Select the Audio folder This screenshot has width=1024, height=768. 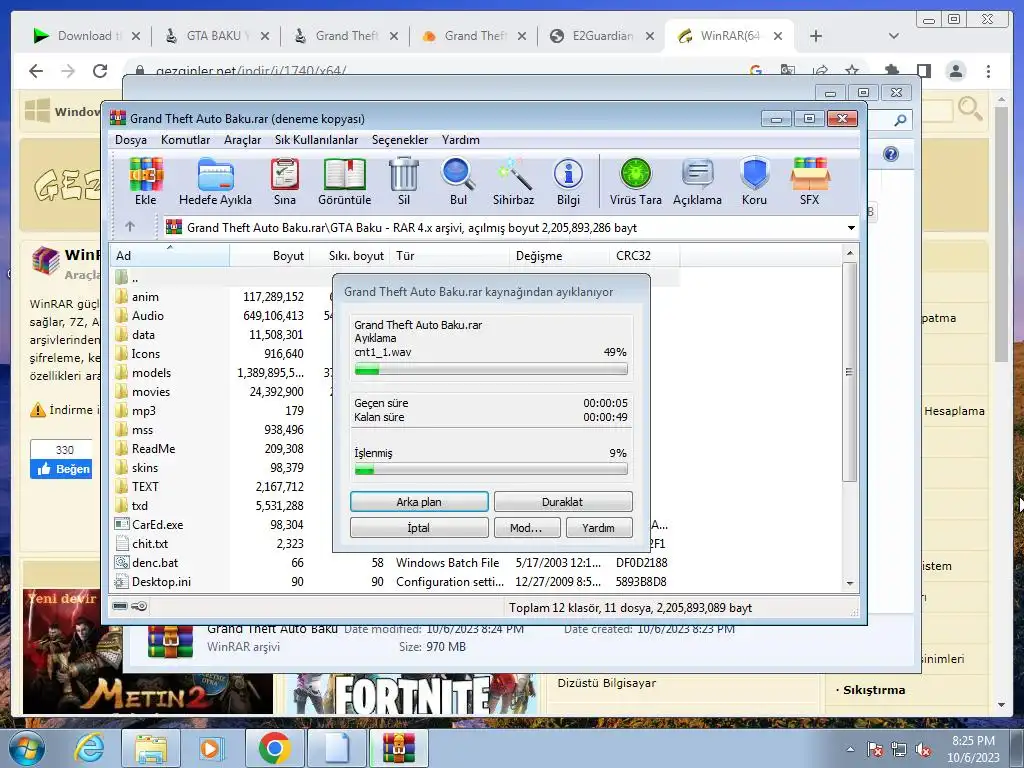pos(148,315)
